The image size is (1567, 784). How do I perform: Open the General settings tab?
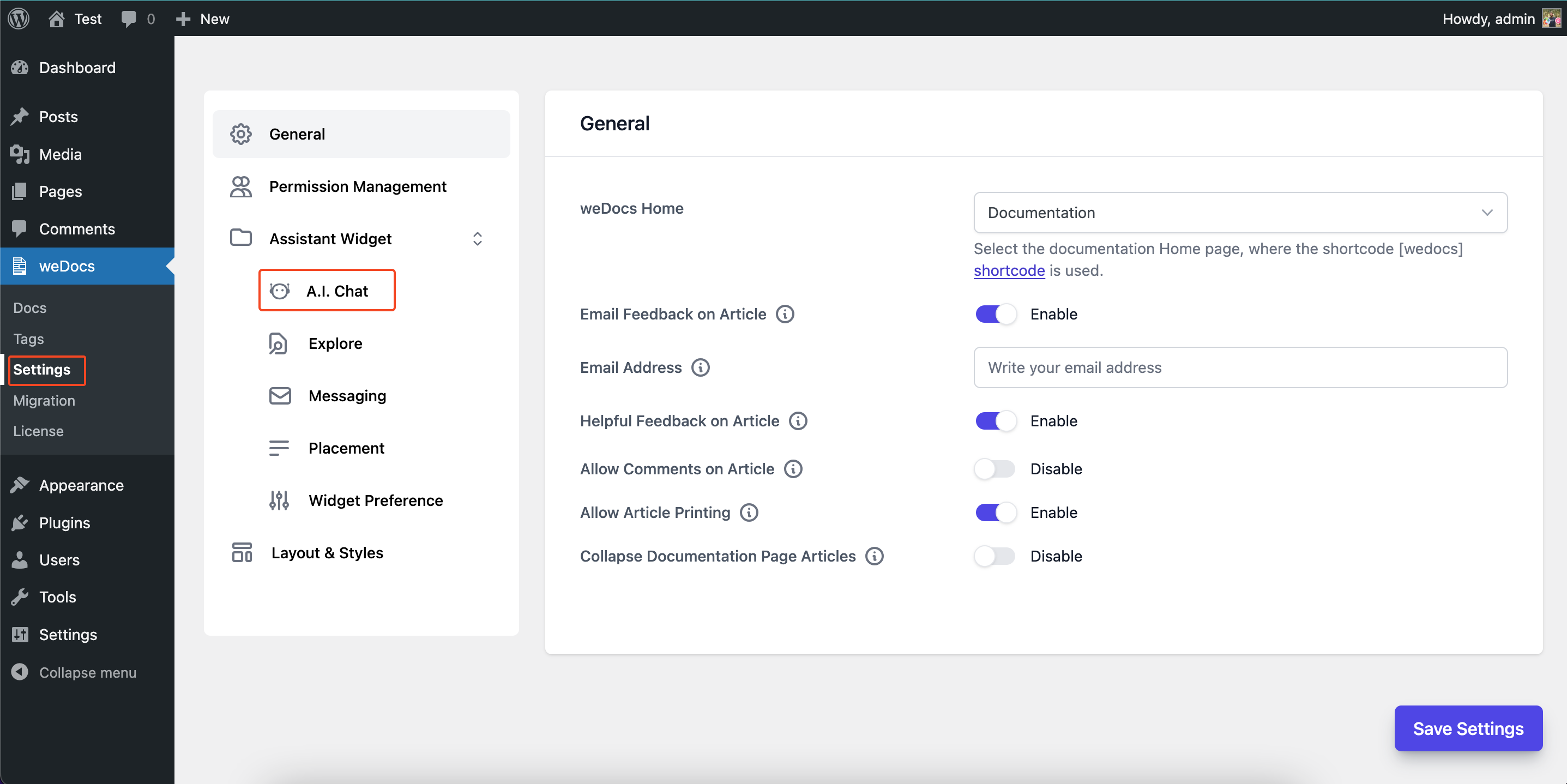pos(361,134)
